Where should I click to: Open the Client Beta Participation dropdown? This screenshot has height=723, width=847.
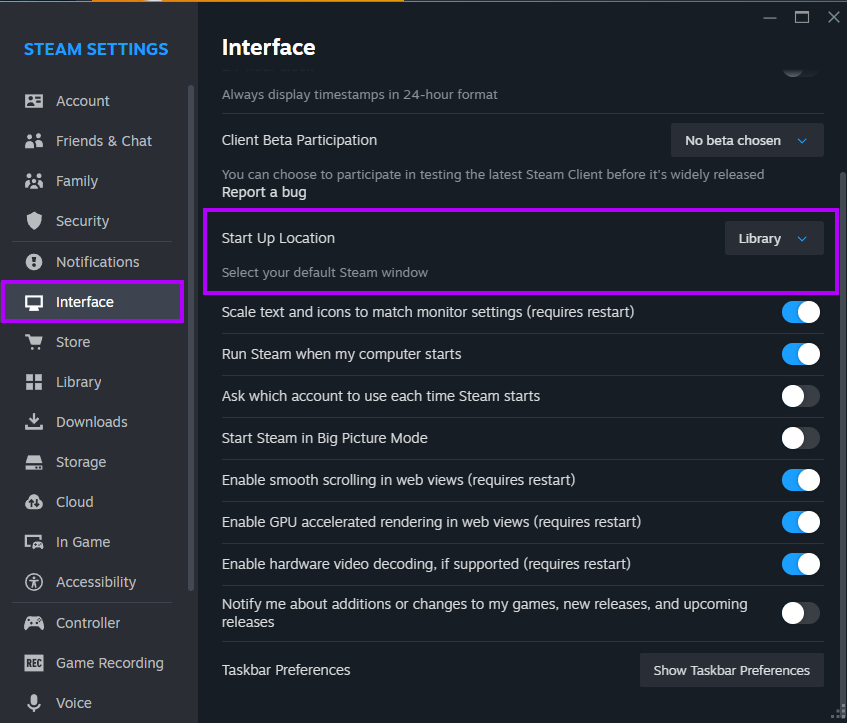(747, 140)
